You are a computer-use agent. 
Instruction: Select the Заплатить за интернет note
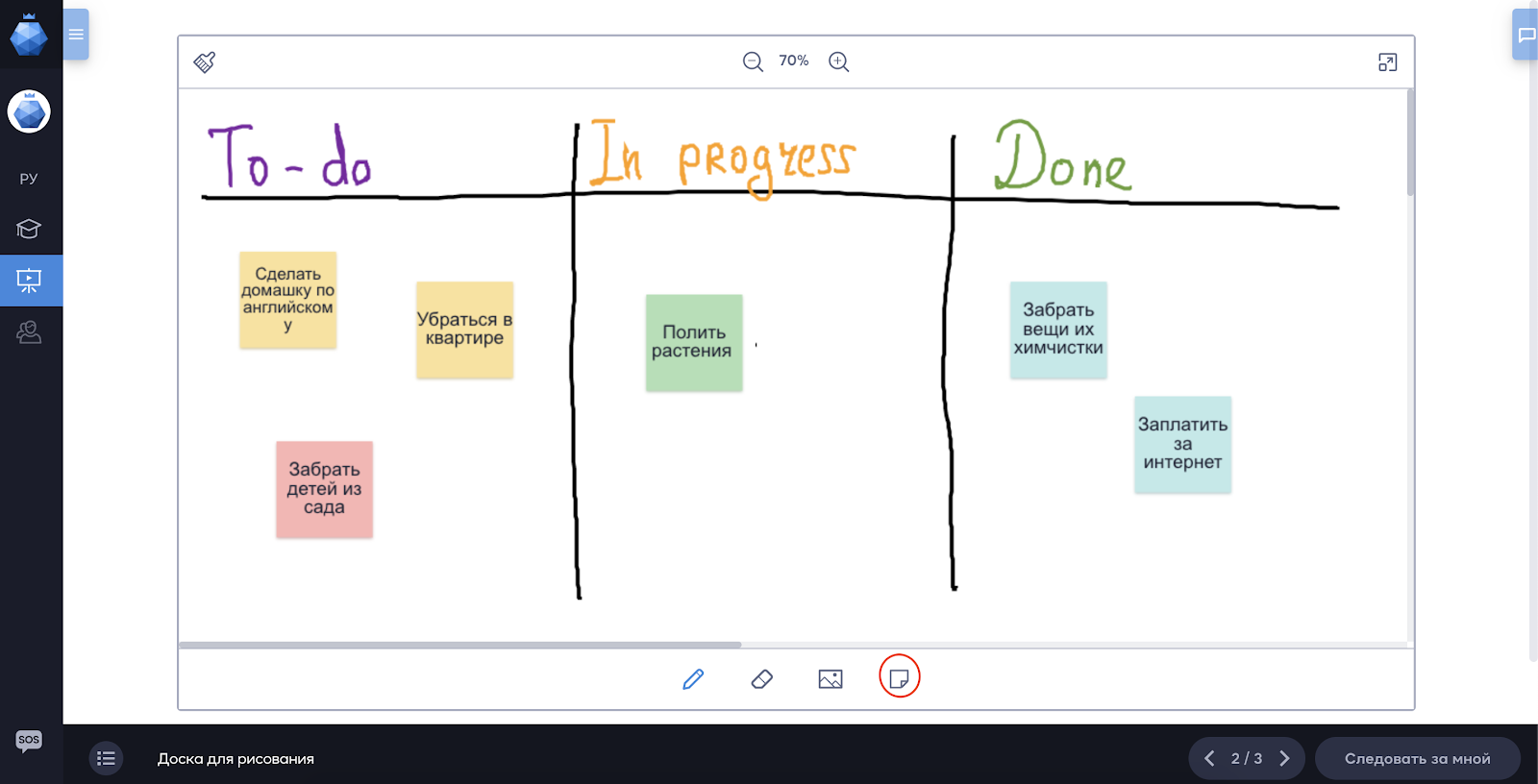point(1182,444)
